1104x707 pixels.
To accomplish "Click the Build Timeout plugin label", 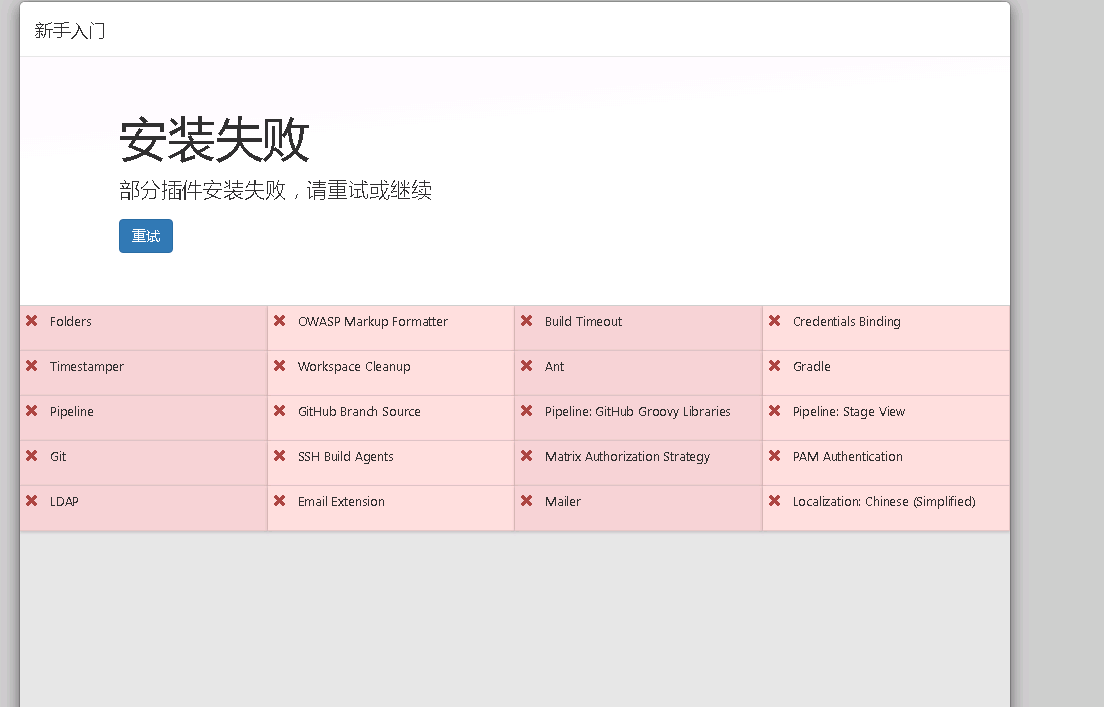I will point(583,322).
